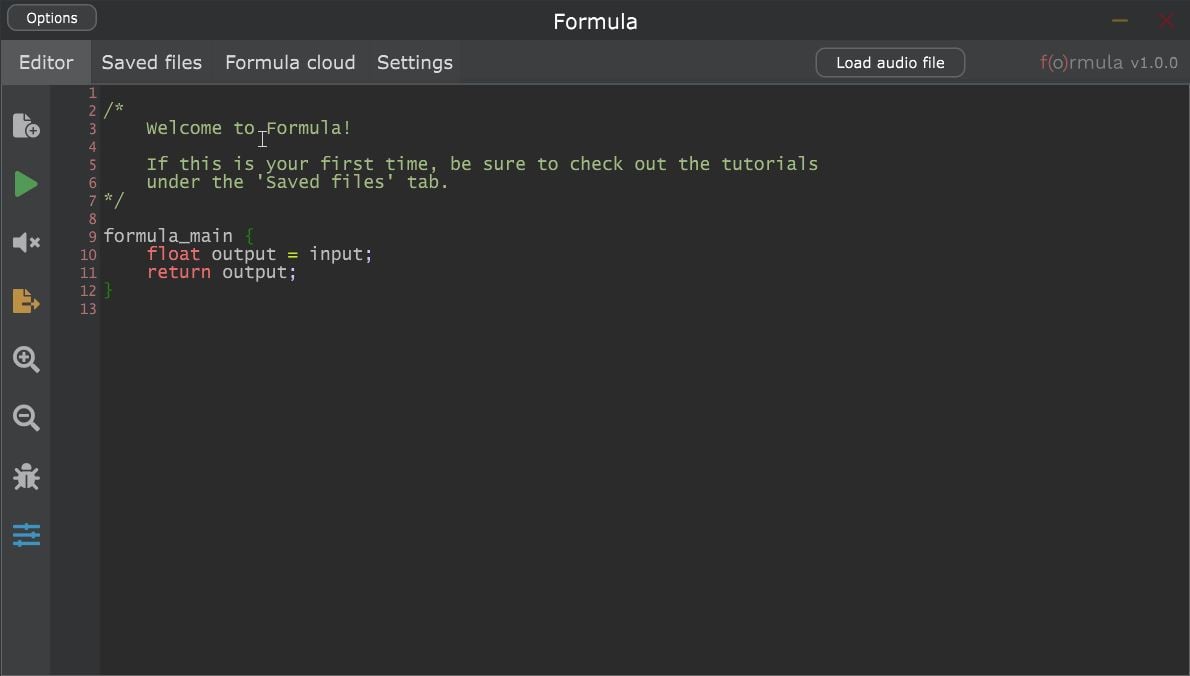Minimize the Formula window
This screenshot has height=676, width=1190.
coord(1120,20)
